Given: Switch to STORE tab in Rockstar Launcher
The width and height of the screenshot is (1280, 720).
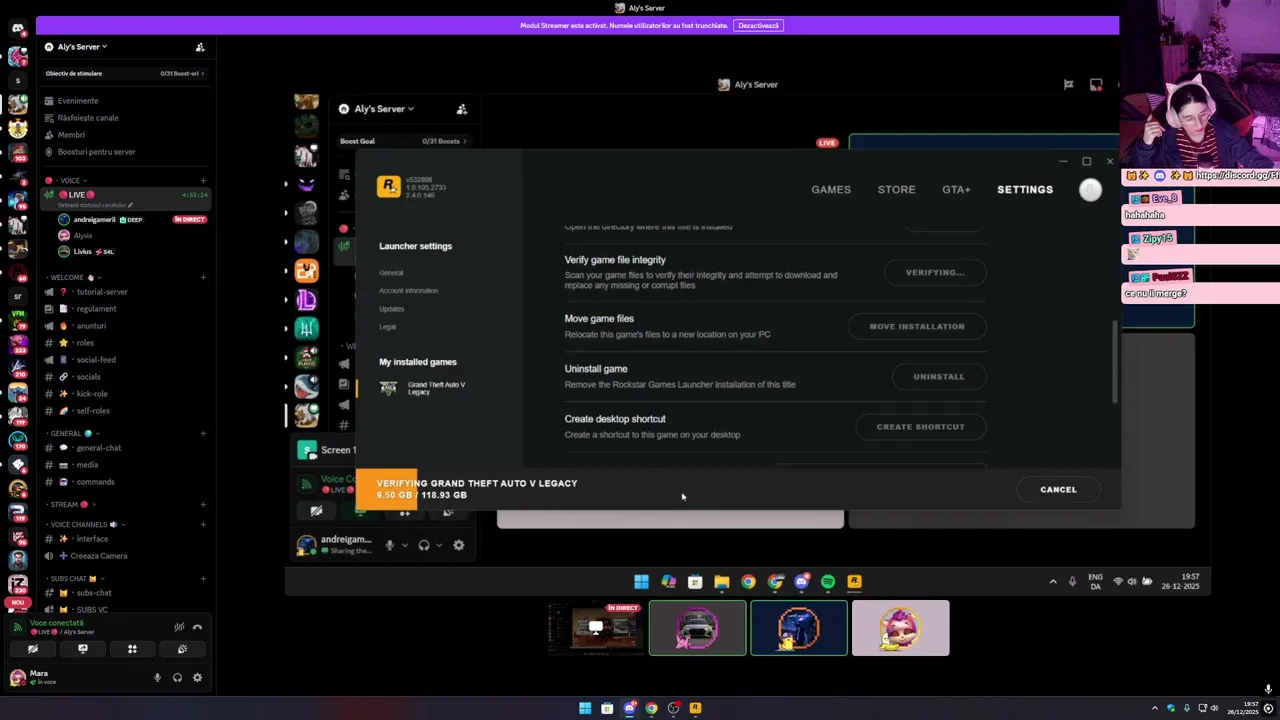Looking at the screenshot, I should coord(896,189).
